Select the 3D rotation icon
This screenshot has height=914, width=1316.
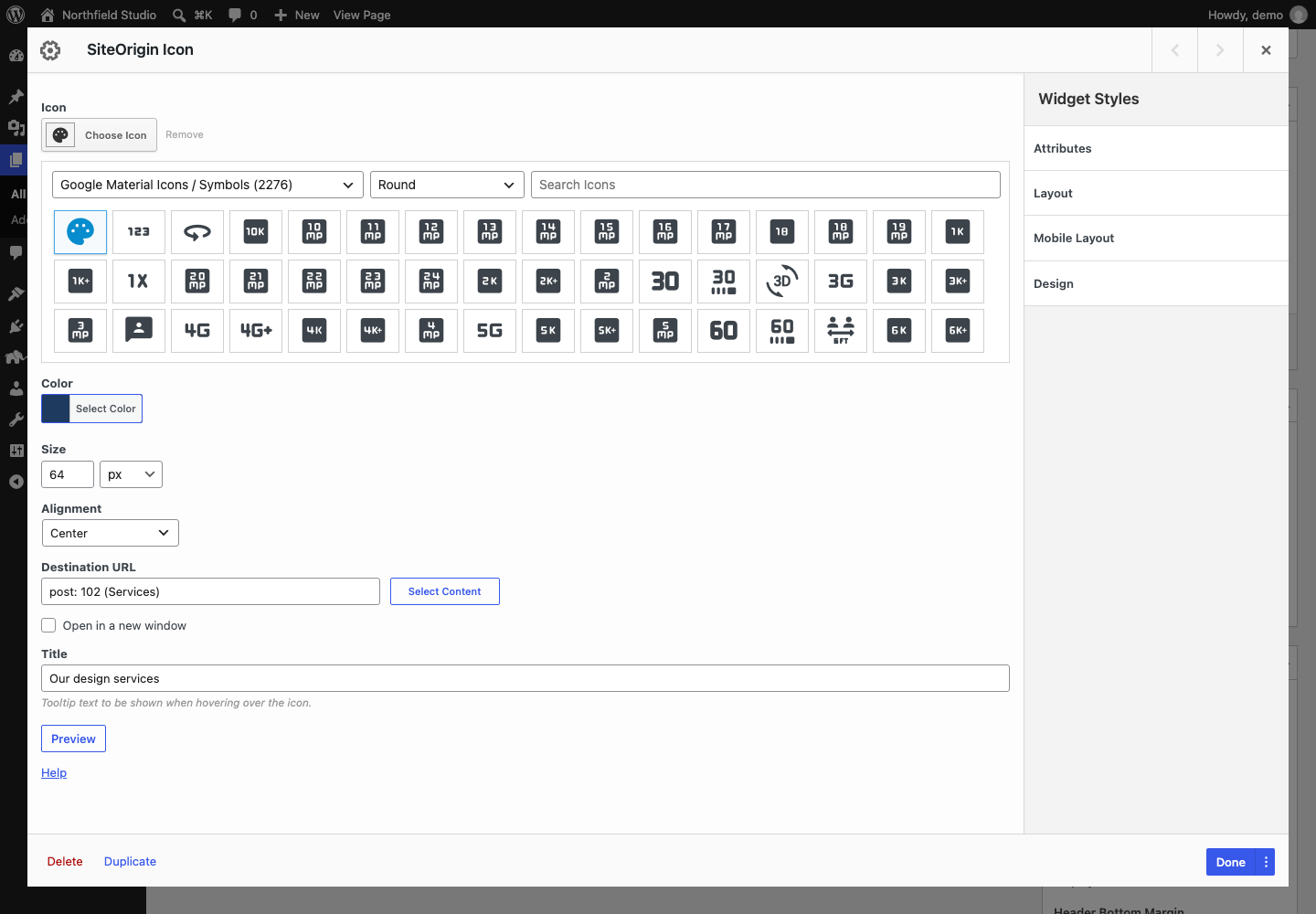coord(782,282)
